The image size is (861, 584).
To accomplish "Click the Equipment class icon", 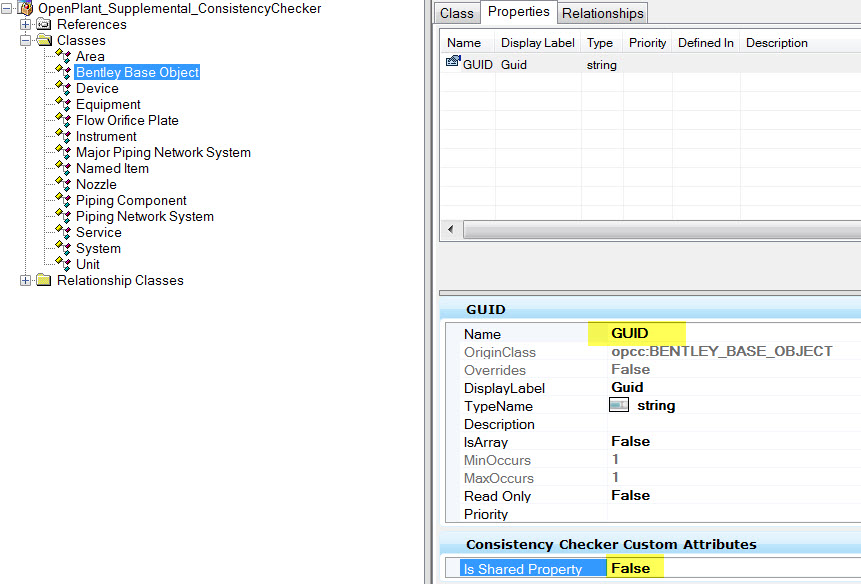I will [x=63, y=104].
